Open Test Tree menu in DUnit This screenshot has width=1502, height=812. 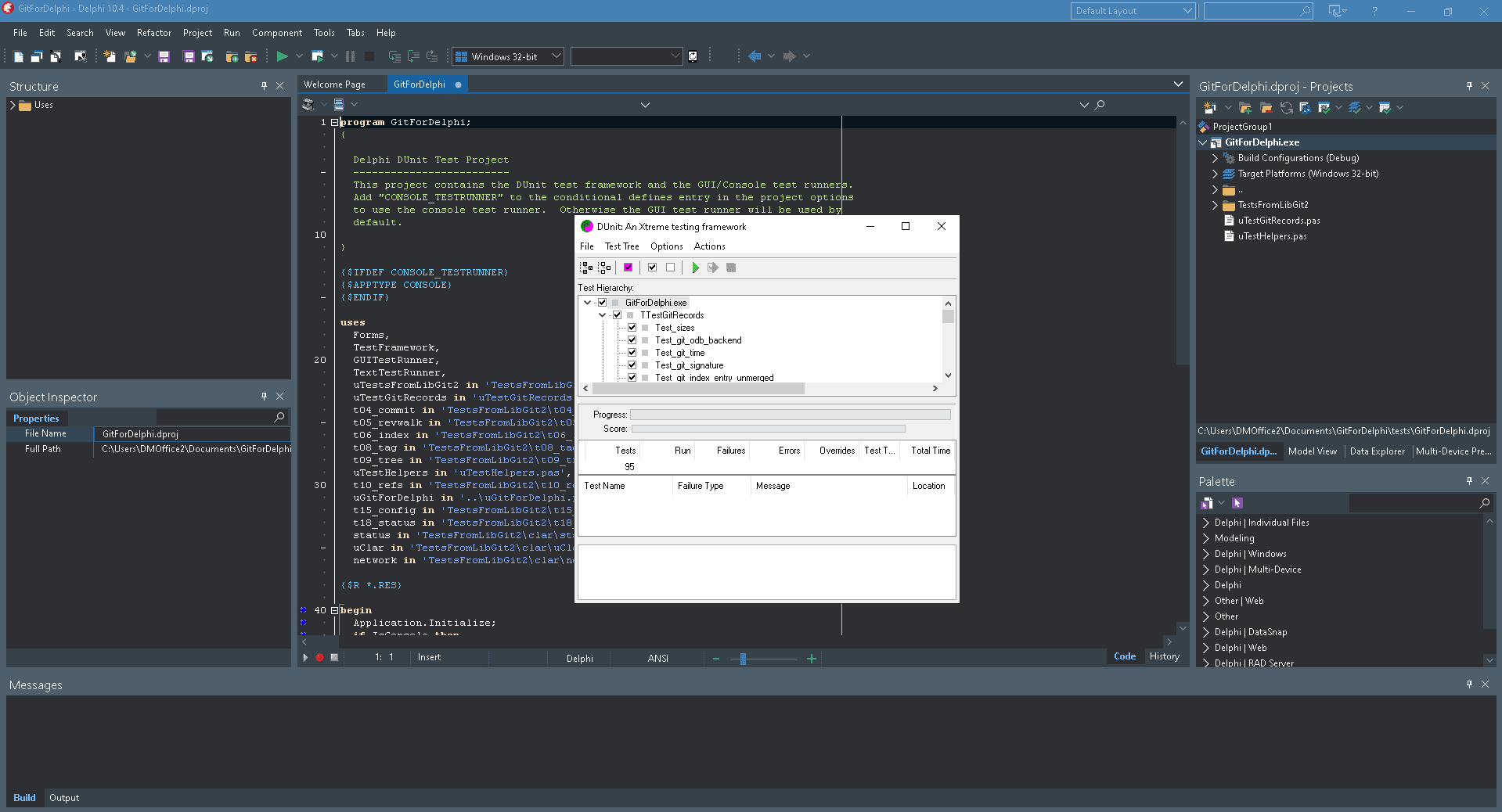coord(621,246)
